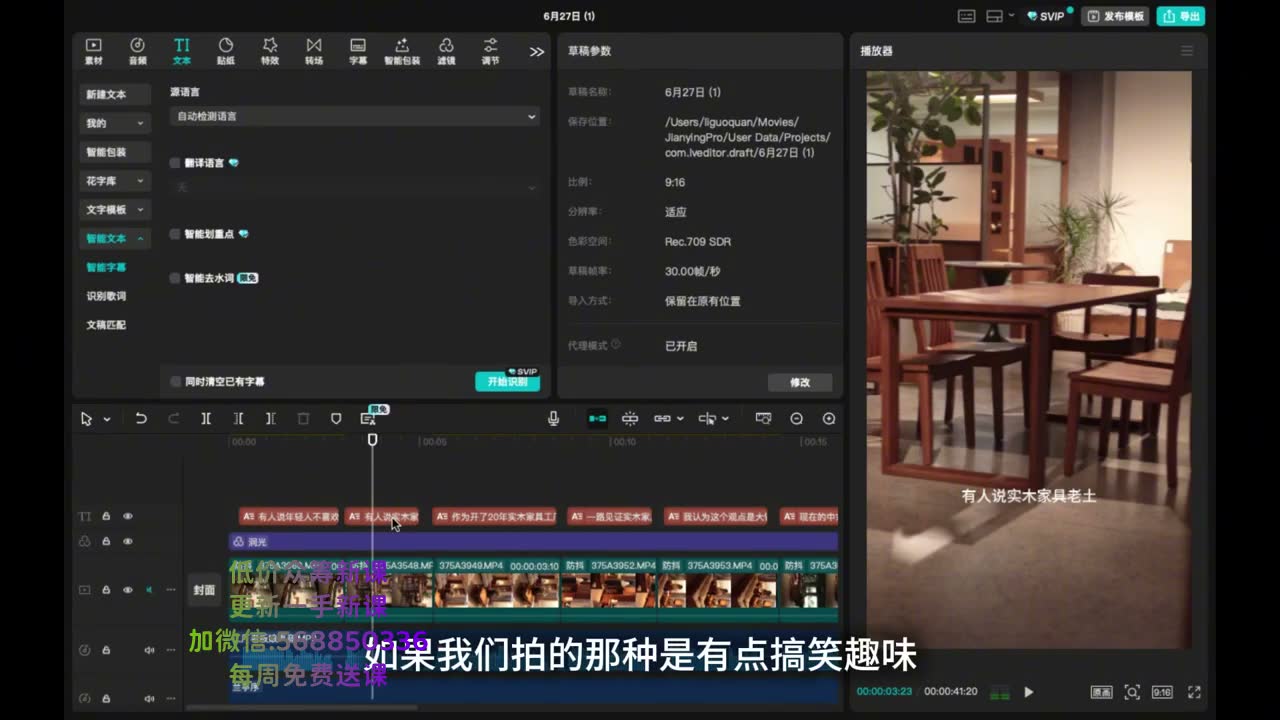Start voiceover recording with the microphone icon
1280x720 pixels.
click(x=554, y=419)
